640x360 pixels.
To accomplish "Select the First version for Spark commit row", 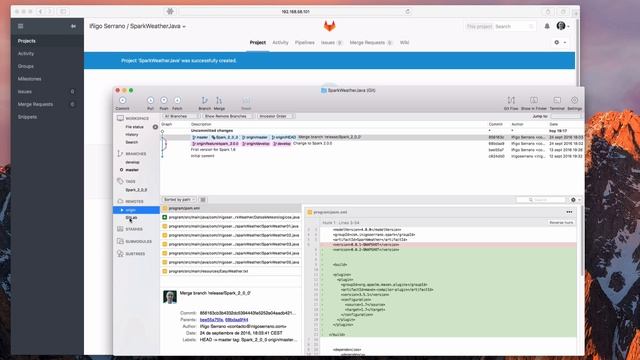I will [x=372, y=150].
